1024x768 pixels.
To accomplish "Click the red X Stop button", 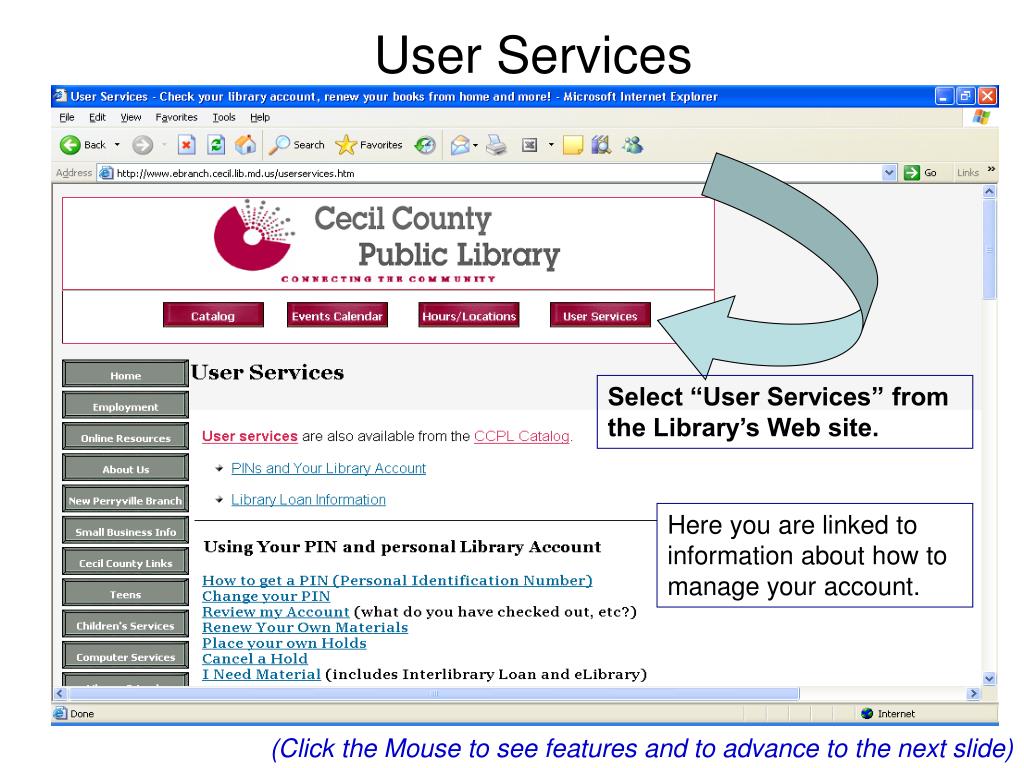I will click(x=187, y=144).
